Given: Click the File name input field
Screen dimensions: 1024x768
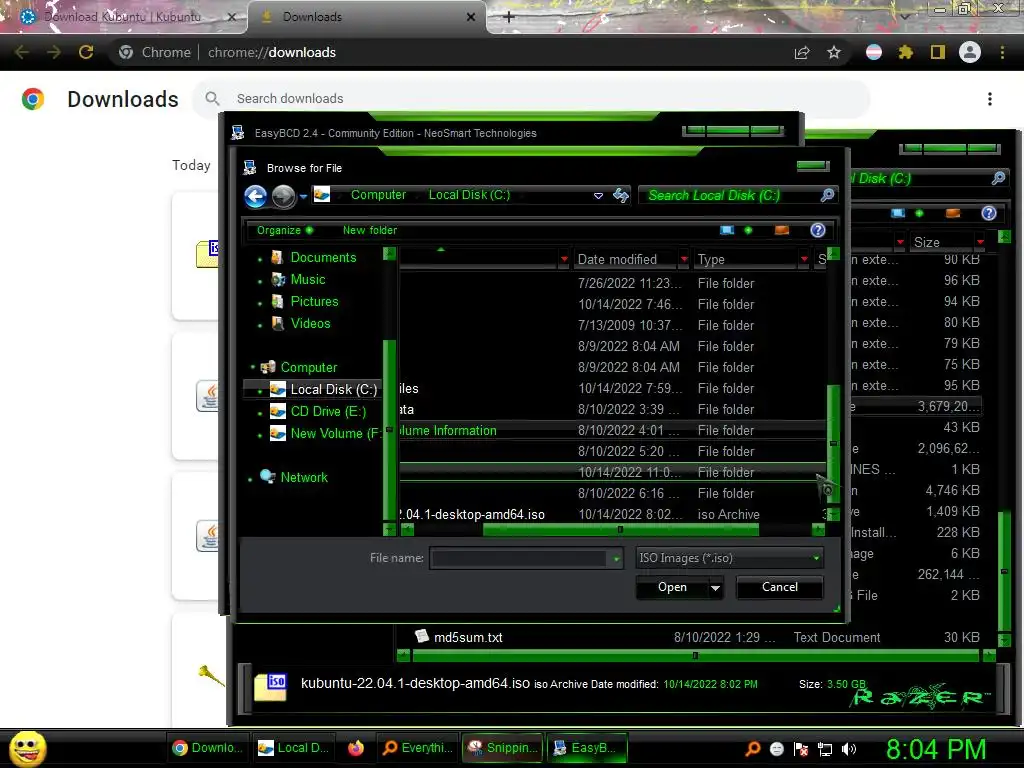Looking at the screenshot, I should pyautogui.click(x=519, y=559).
